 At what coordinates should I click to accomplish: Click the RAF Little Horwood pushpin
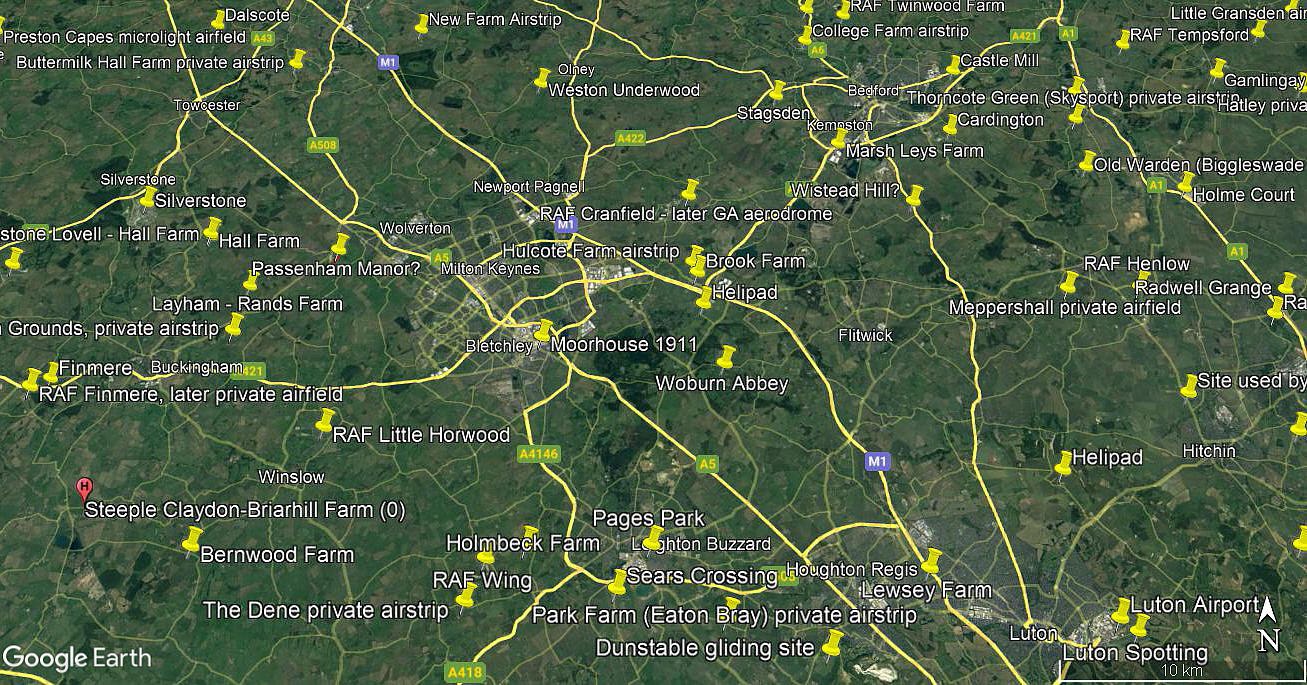(324, 421)
